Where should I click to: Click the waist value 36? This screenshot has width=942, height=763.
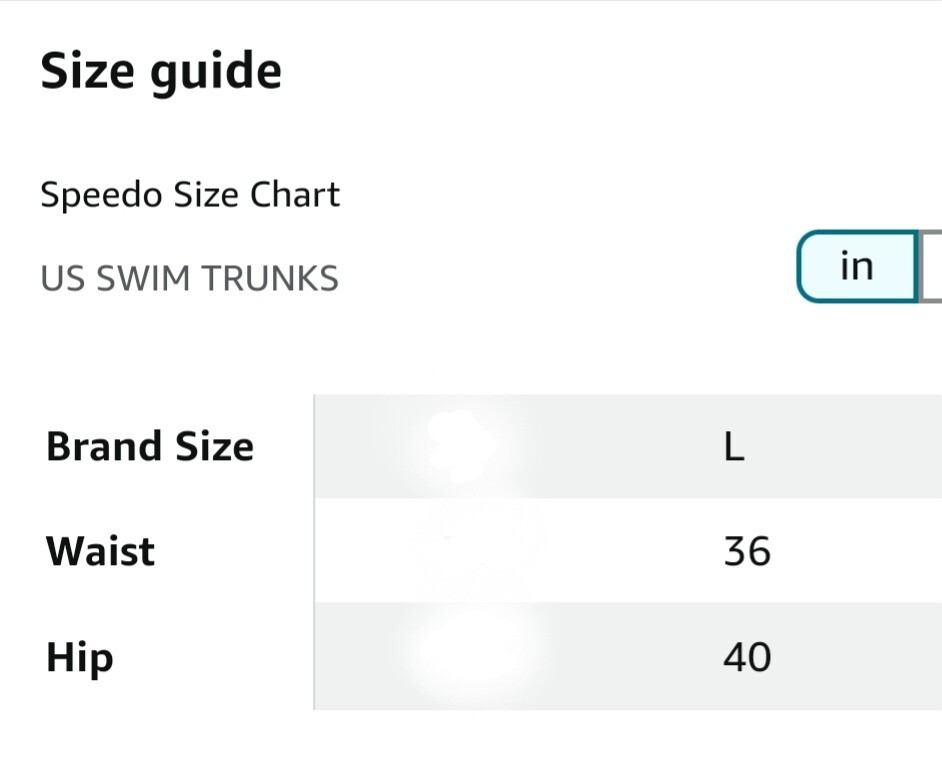click(x=747, y=551)
